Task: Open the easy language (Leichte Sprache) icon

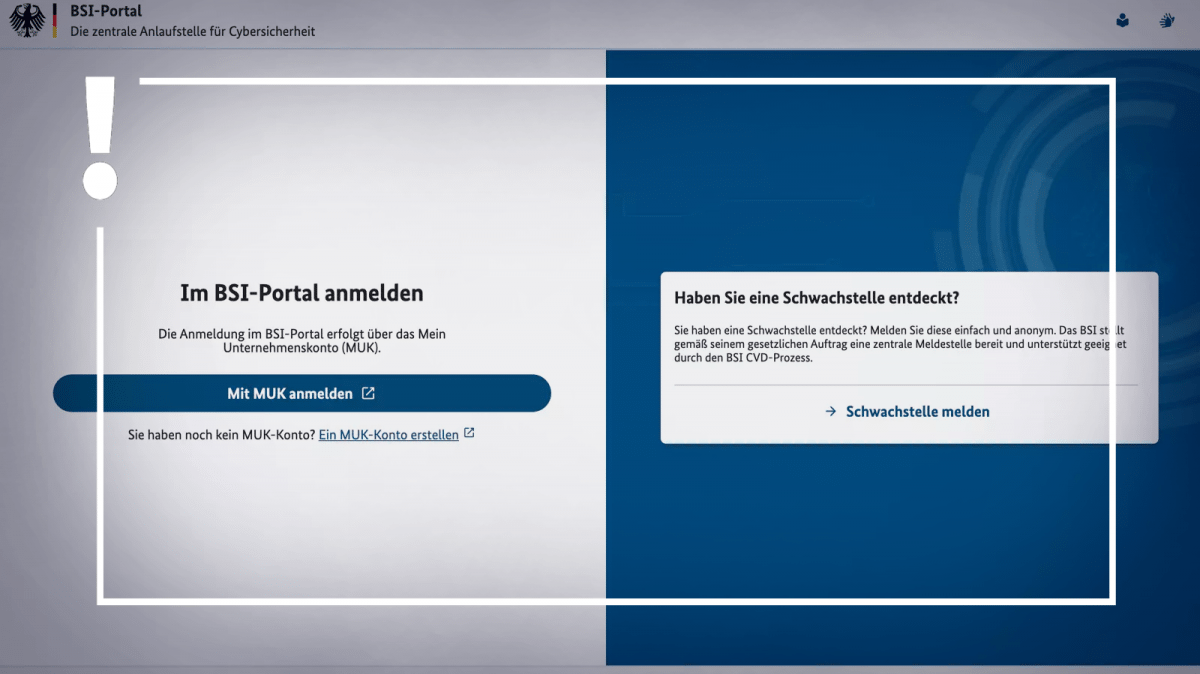Action: 1123,20
